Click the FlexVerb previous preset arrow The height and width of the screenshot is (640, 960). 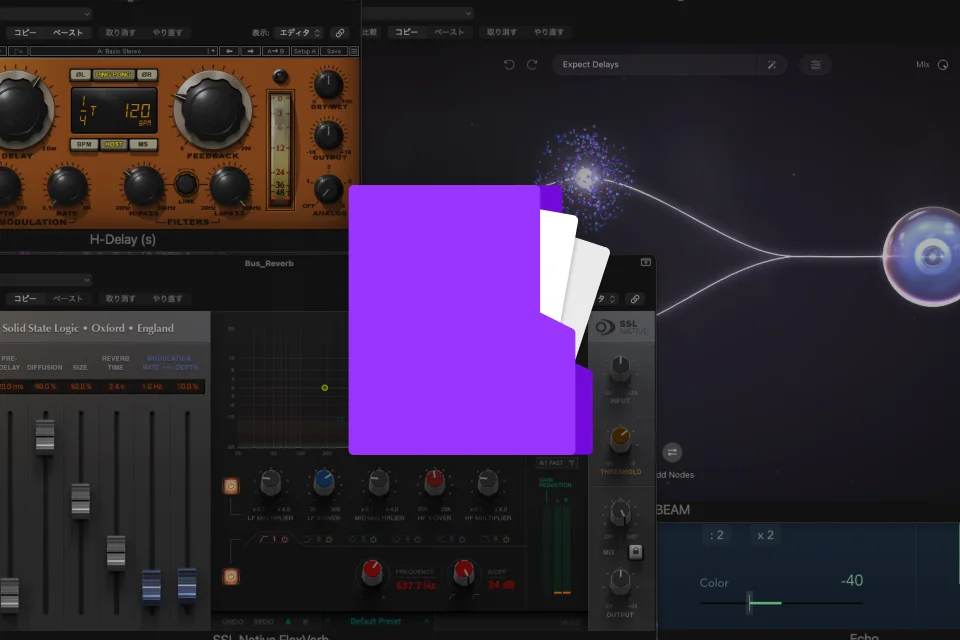pyautogui.click(x=328, y=621)
